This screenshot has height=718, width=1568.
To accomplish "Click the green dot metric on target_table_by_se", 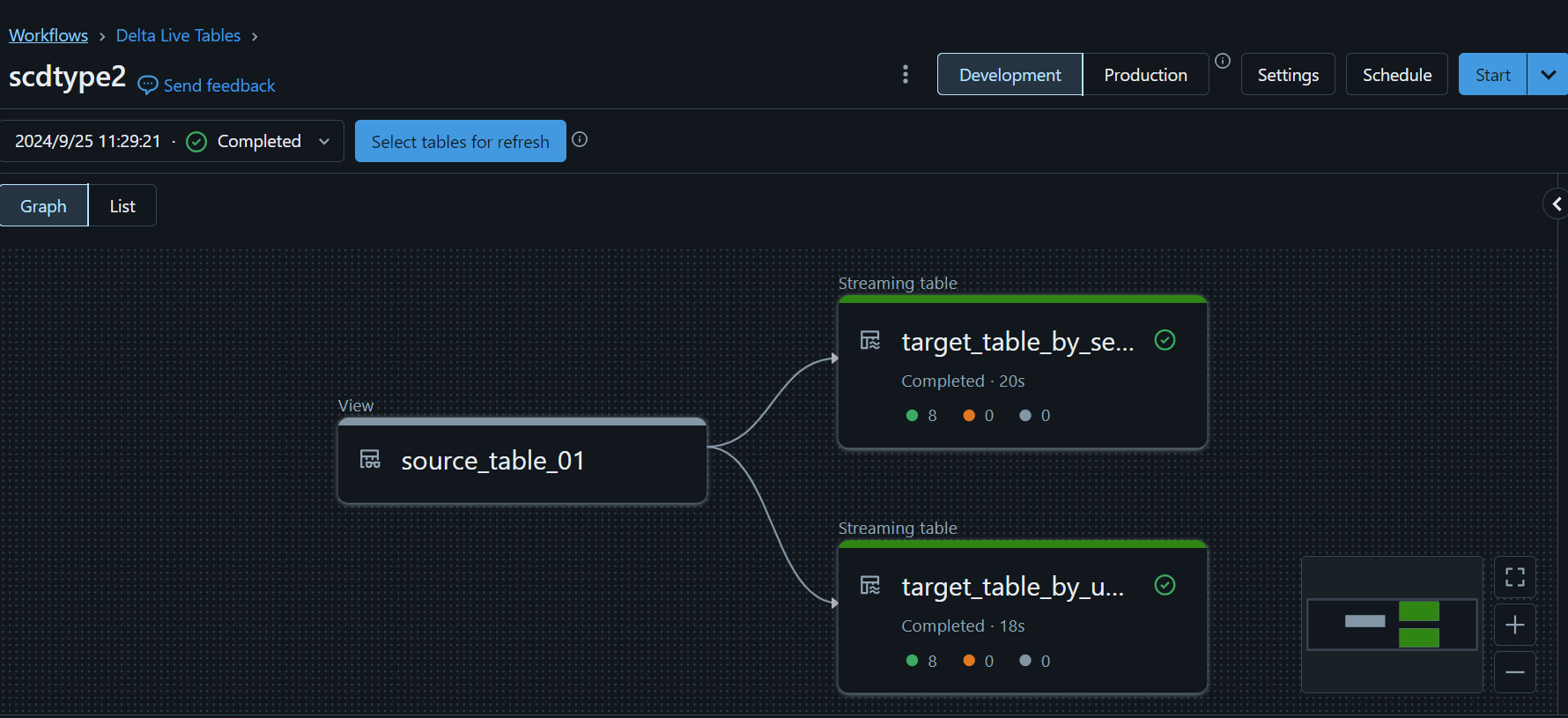I will point(913,415).
